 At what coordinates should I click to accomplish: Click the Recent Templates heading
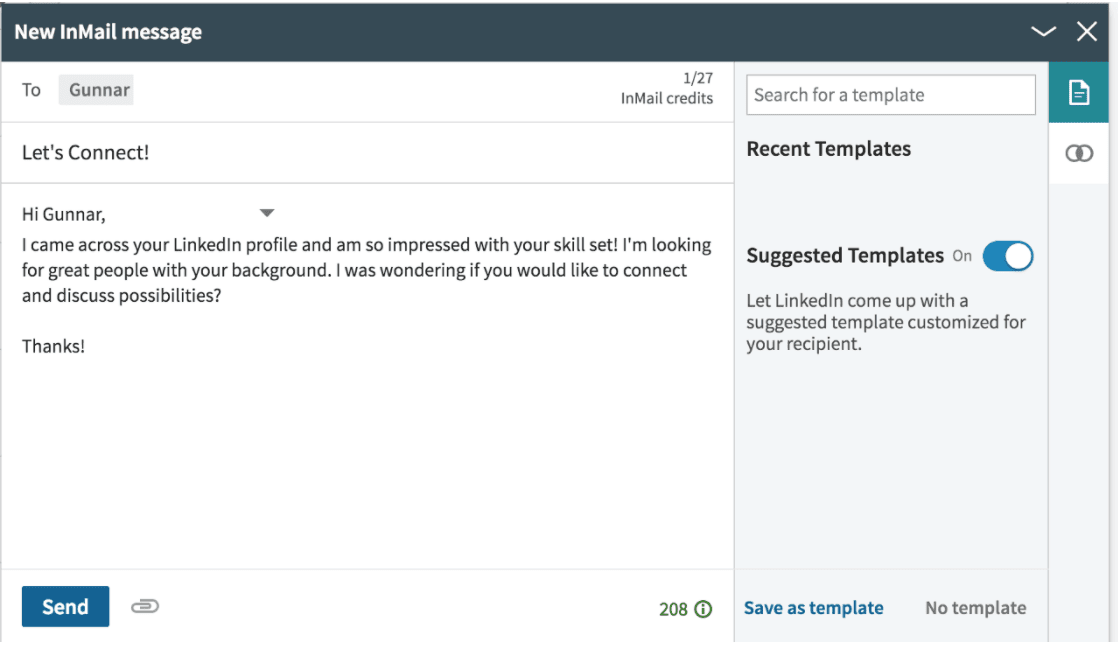(829, 149)
